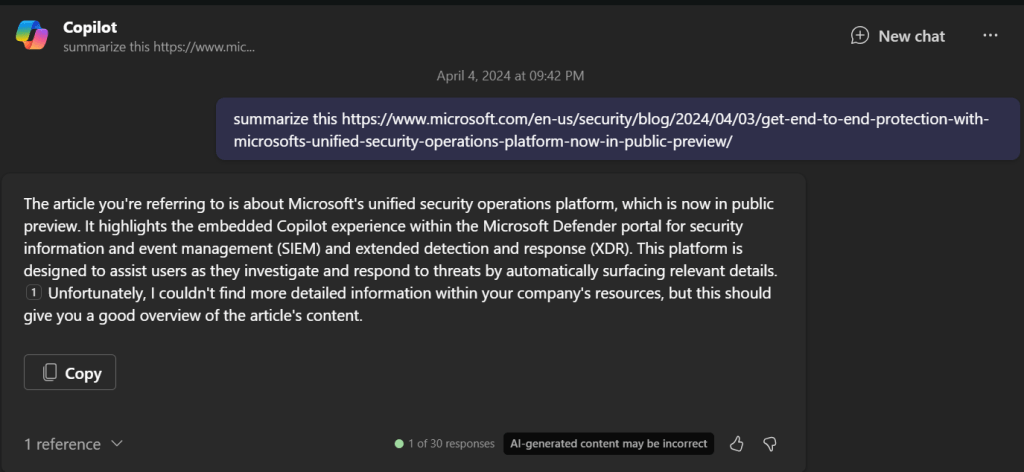Click the copy icon inside Copy button
The image size is (1024, 472).
pos(50,373)
